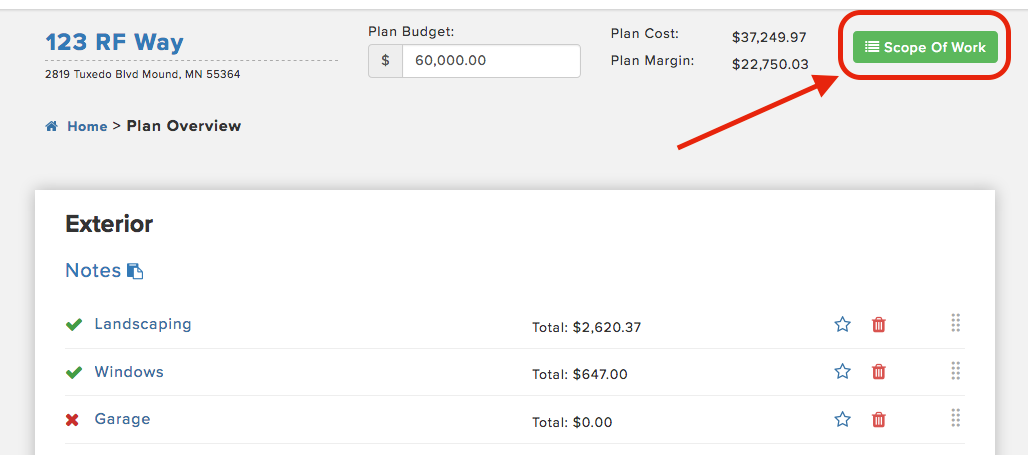1028x455 pixels.
Task: Open the Scope Of Work button
Action: 925,47
